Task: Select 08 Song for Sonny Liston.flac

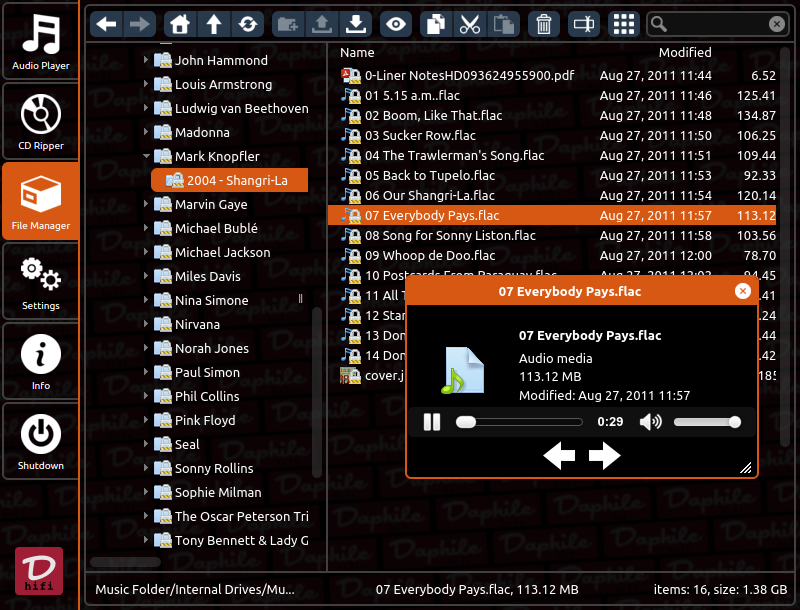Action: [552, 235]
